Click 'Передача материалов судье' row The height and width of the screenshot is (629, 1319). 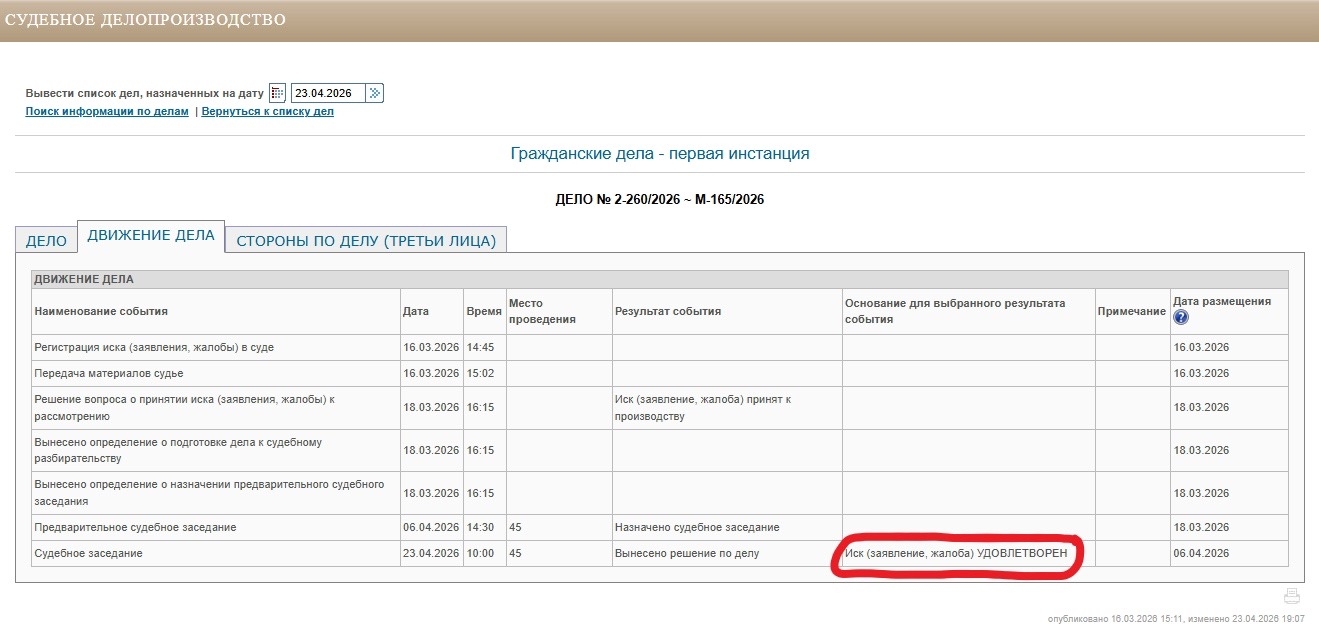[x=109, y=373]
